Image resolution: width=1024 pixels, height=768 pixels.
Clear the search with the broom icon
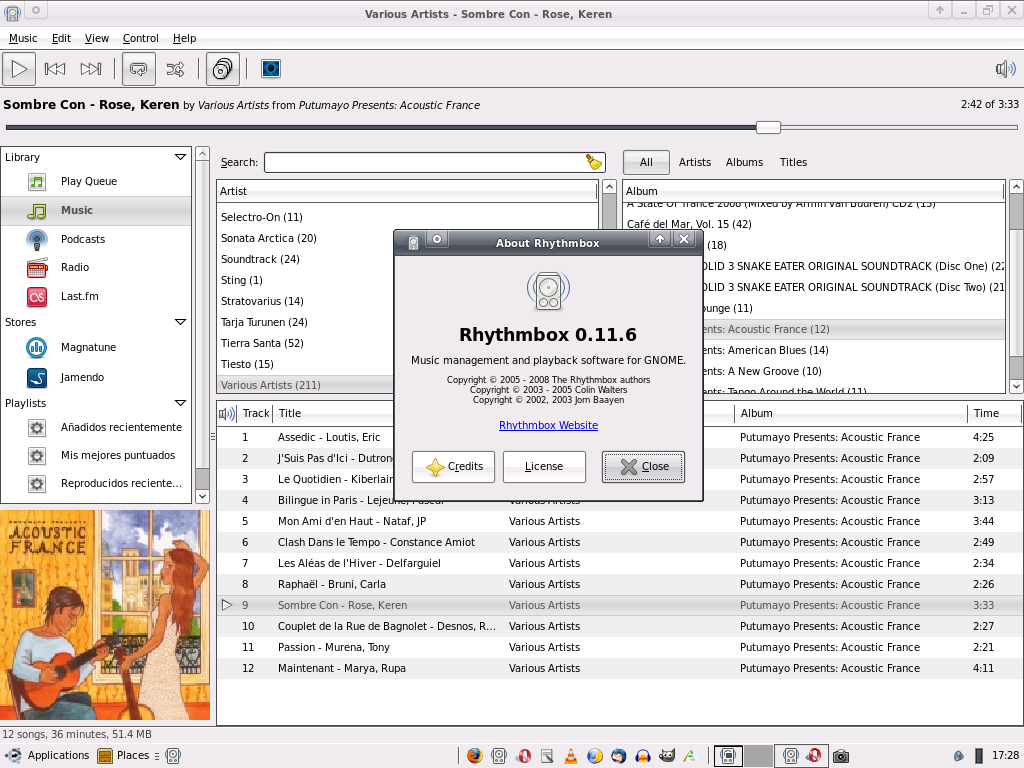594,162
